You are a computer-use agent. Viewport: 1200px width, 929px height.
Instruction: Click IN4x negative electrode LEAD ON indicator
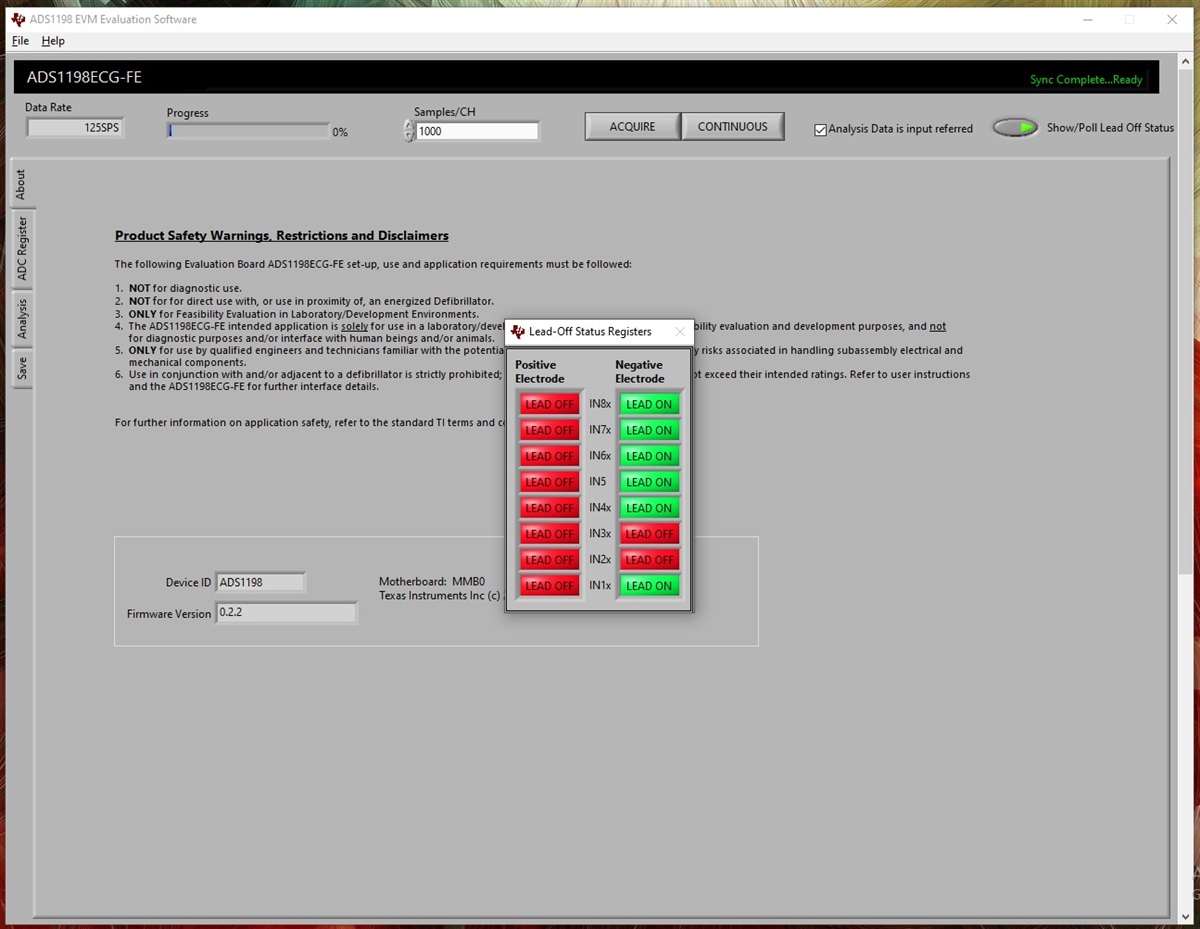pos(649,508)
